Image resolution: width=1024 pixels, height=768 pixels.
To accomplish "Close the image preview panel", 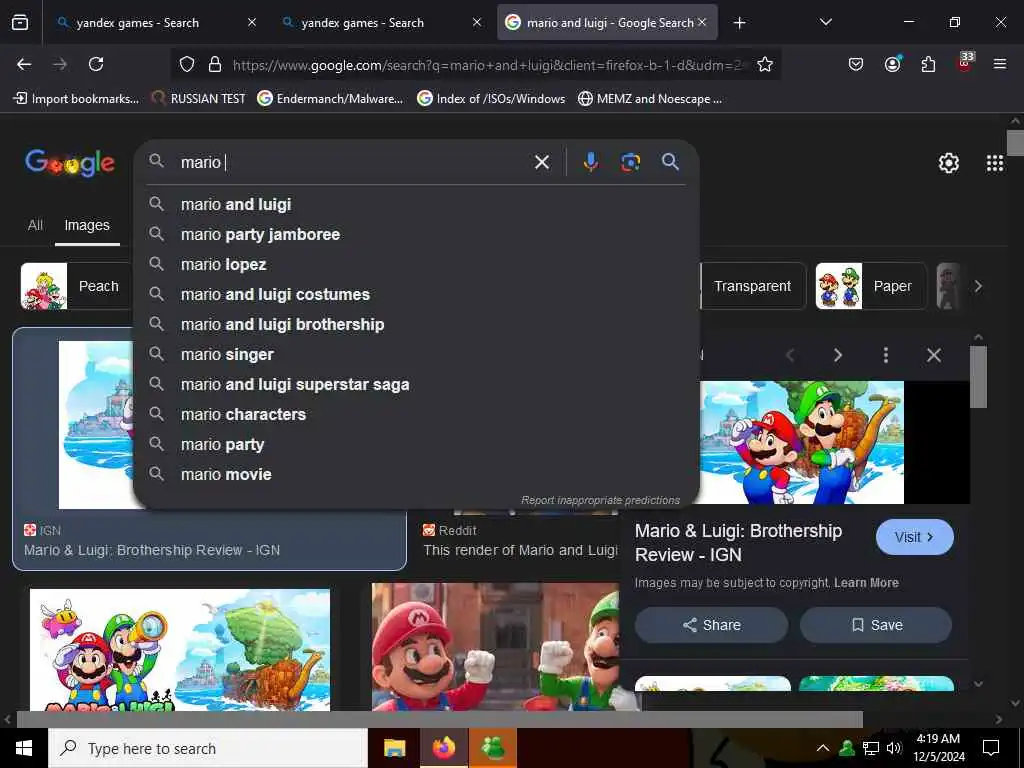I will click(x=934, y=355).
